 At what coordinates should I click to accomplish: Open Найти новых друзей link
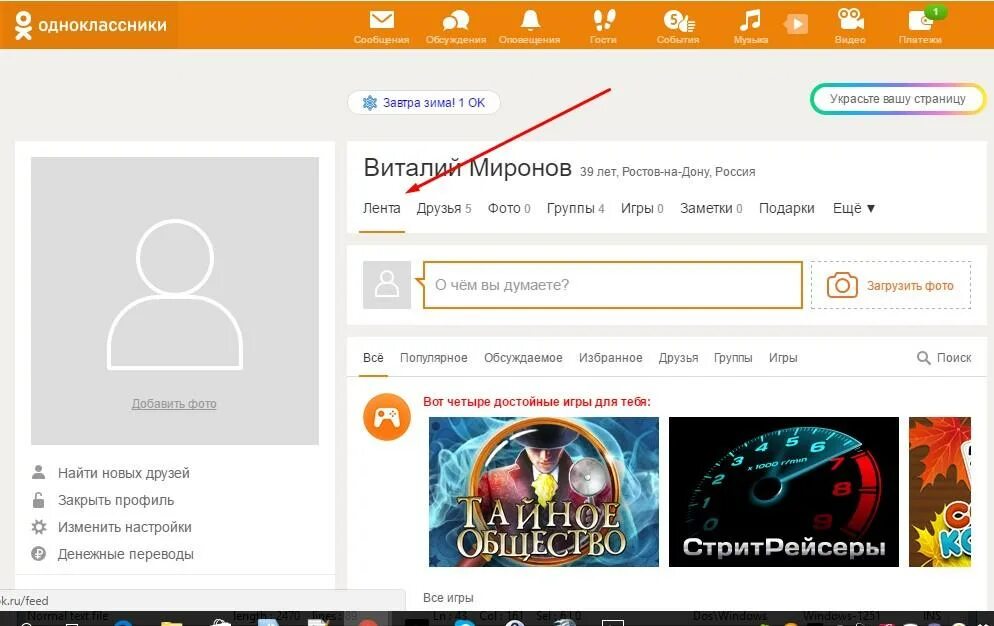point(124,473)
